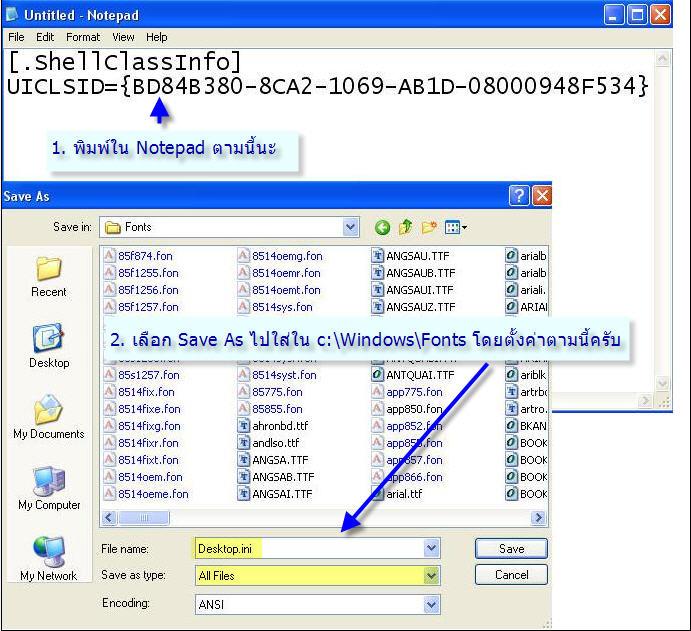
Task: Open the View Menu icon dropdown
Action: (x=455, y=227)
